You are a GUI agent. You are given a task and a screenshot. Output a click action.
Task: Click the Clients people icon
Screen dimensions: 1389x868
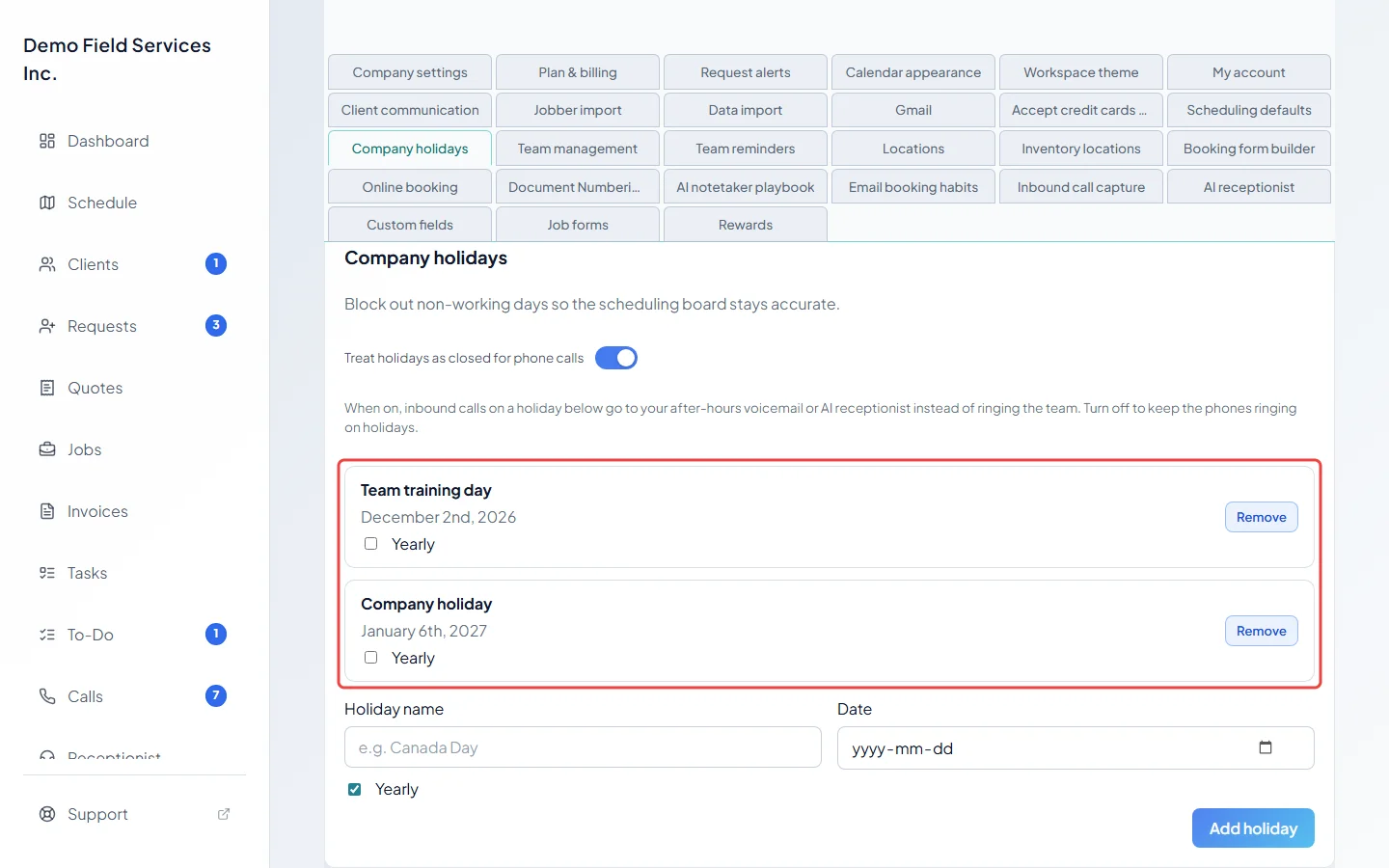pyautogui.click(x=47, y=264)
